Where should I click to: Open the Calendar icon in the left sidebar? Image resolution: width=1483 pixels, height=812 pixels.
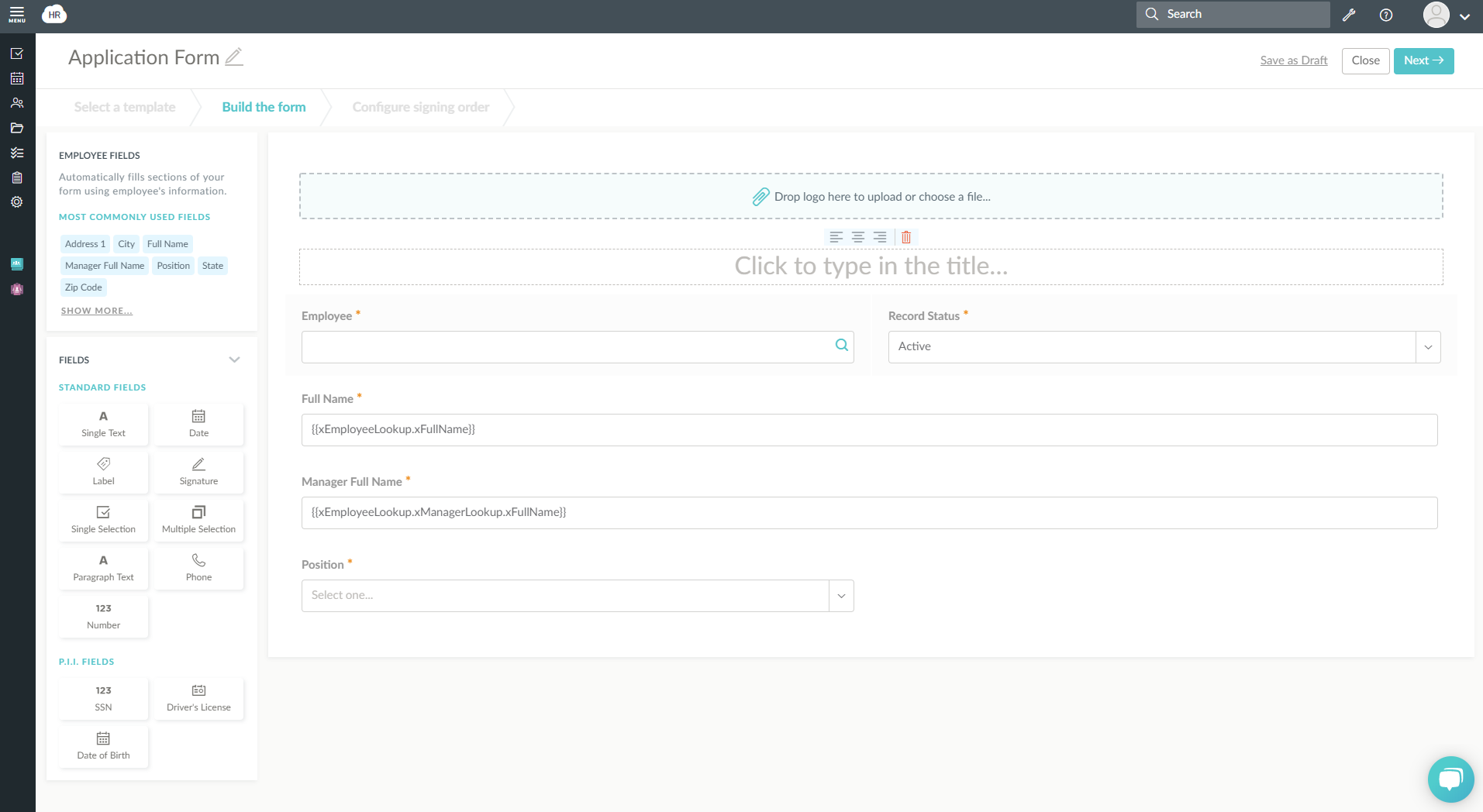(x=17, y=77)
